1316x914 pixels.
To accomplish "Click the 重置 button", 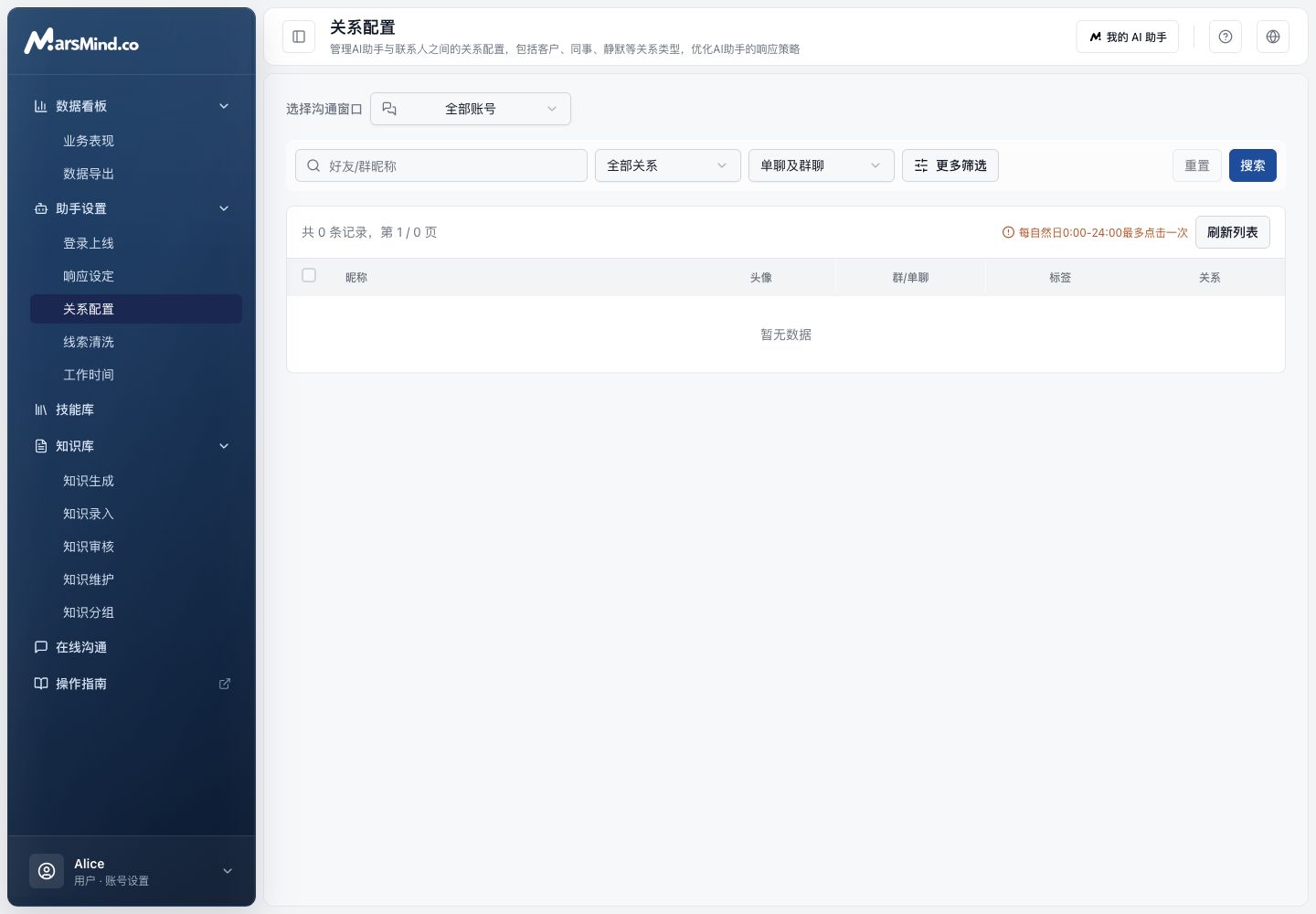I will (x=1197, y=165).
